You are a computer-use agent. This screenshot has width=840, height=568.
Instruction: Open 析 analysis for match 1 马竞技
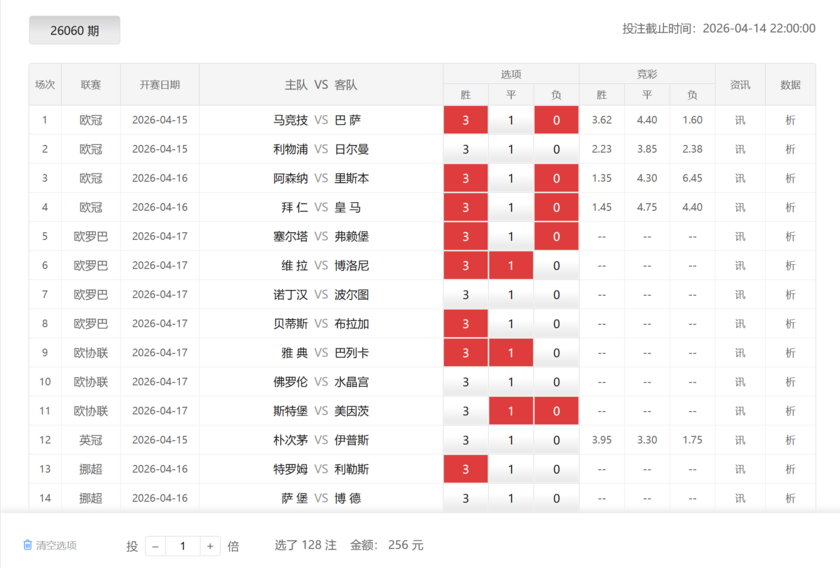tap(790, 120)
